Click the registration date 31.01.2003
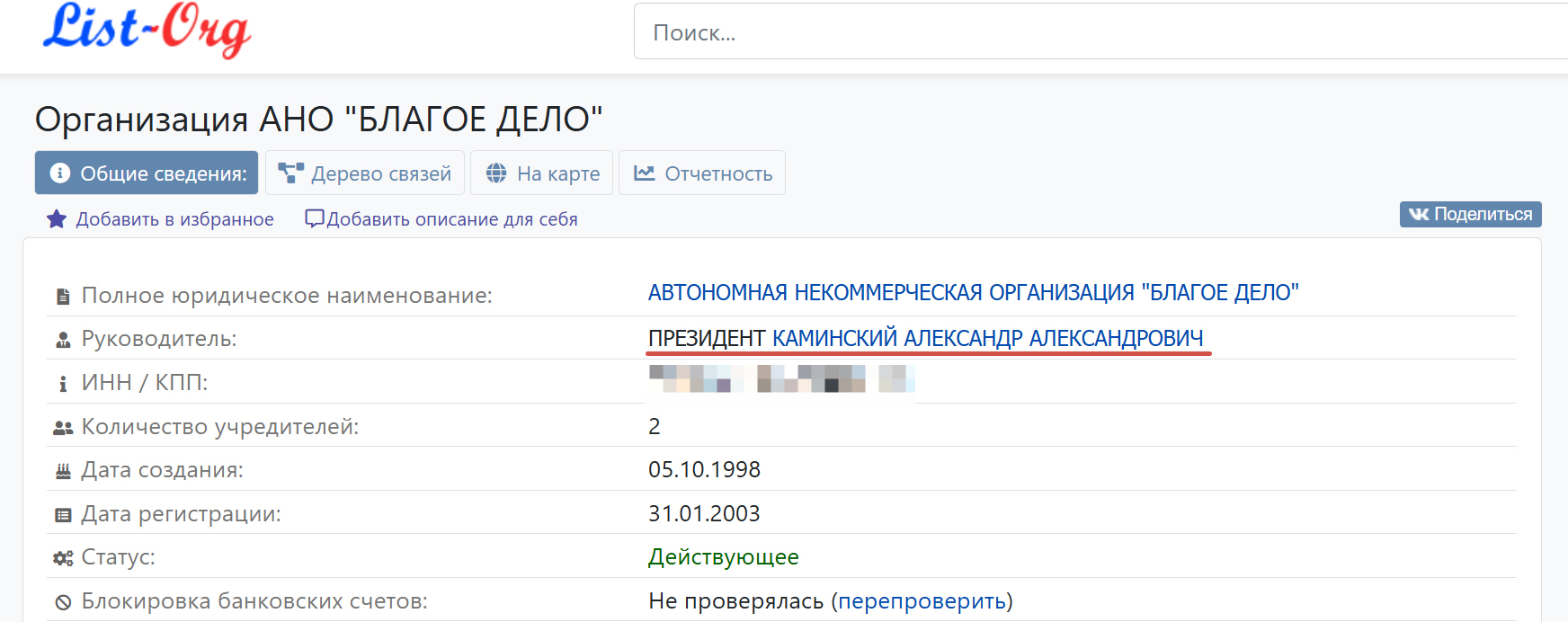 (704, 513)
